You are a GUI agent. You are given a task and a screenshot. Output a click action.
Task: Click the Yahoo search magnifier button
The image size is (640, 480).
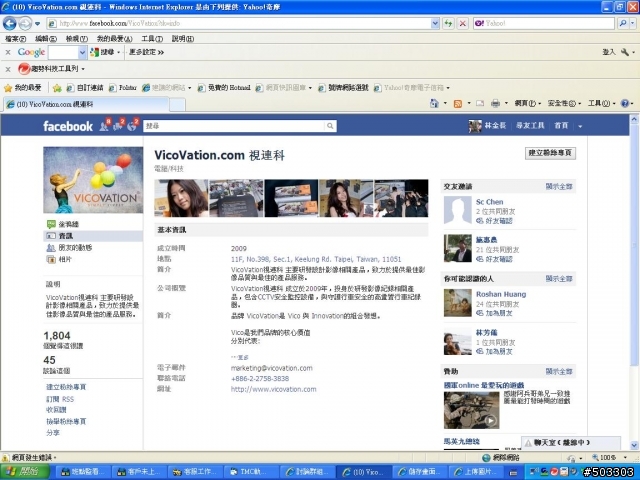[x=623, y=23]
